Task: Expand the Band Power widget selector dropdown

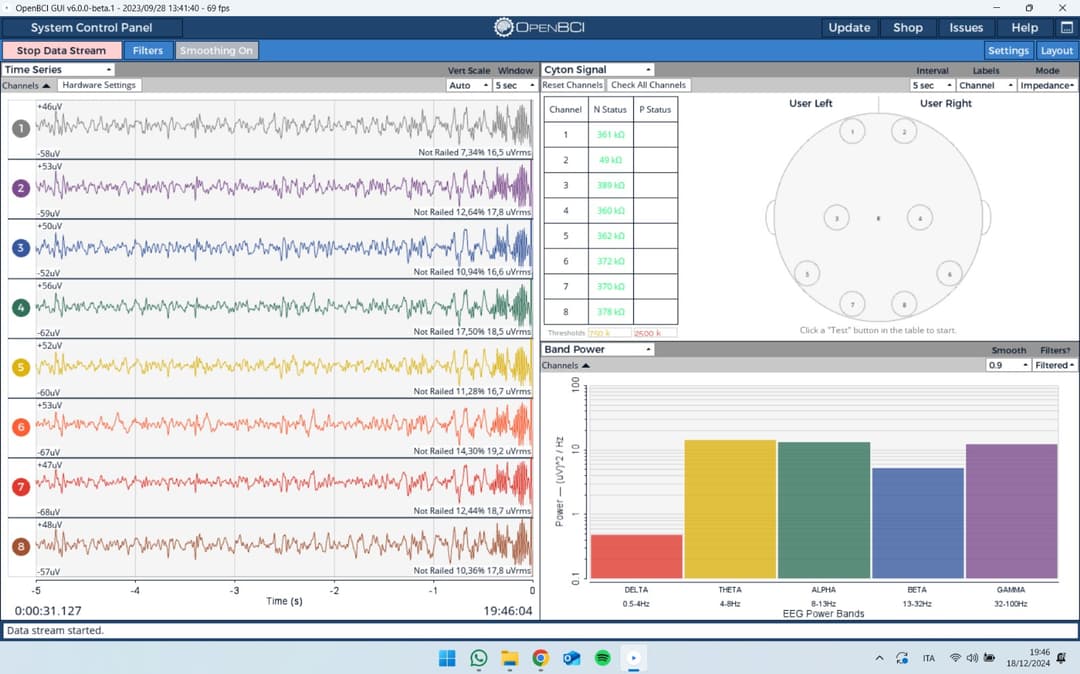Action: pos(597,350)
